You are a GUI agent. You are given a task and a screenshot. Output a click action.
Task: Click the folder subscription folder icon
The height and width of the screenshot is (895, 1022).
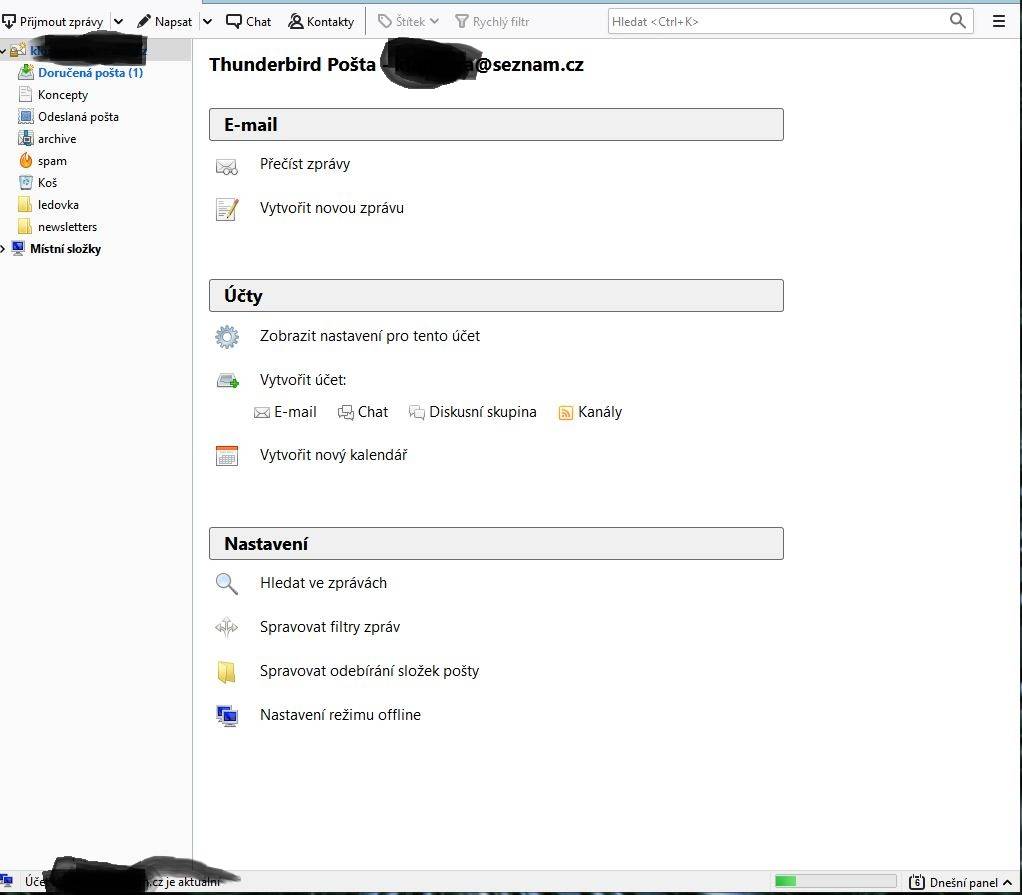click(226, 671)
